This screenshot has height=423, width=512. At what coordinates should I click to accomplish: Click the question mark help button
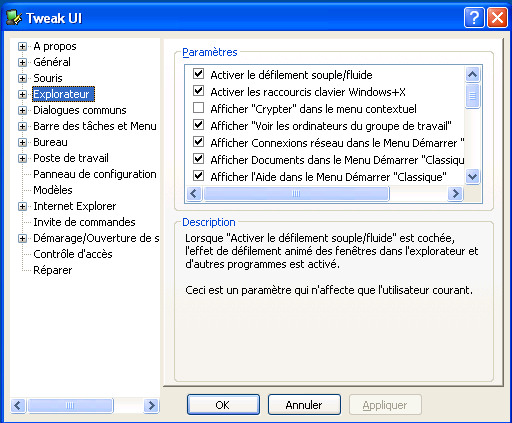click(x=474, y=18)
